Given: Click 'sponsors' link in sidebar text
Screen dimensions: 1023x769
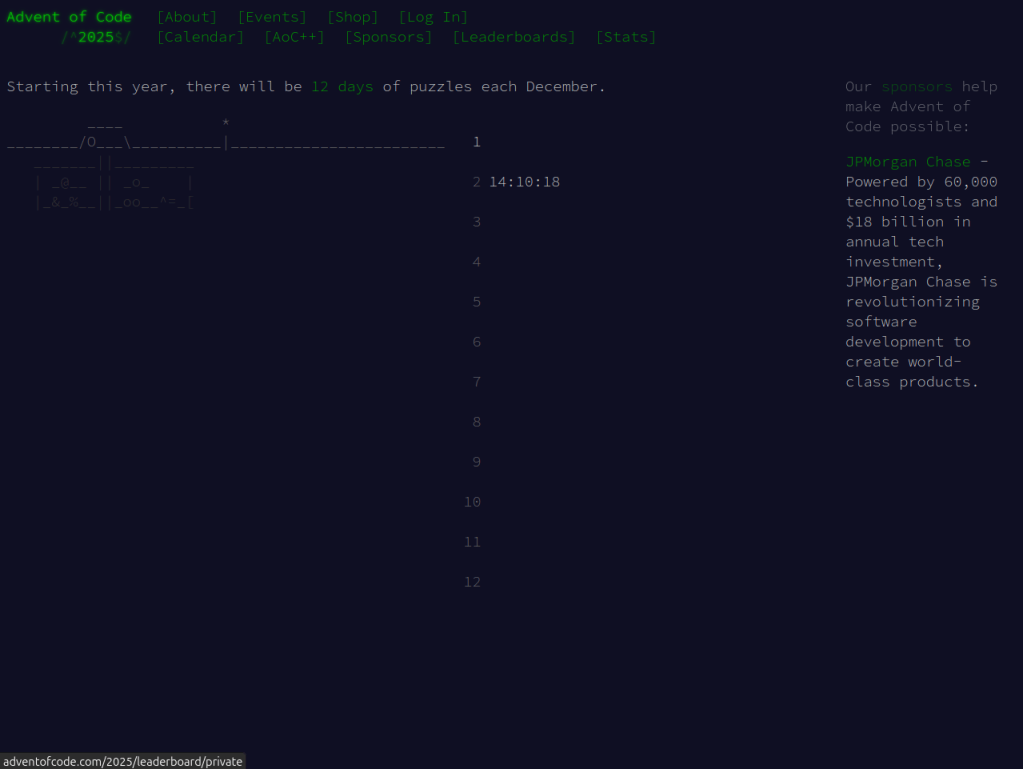Looking at the screenshot, I should pyautogui.click(x=917, y=87).
